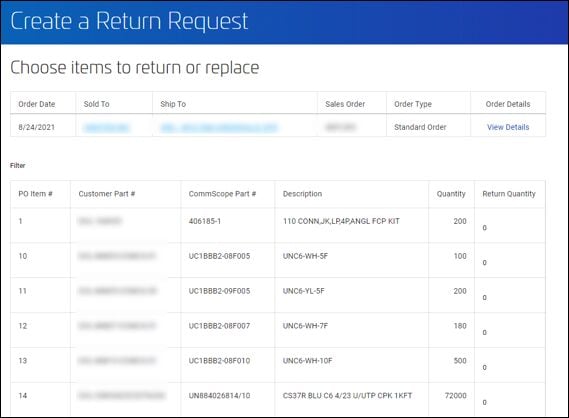Image resolution: width=569 pixels, height=418 pixels.
Task: Click the Description column header
Action: tap(302, 194)
